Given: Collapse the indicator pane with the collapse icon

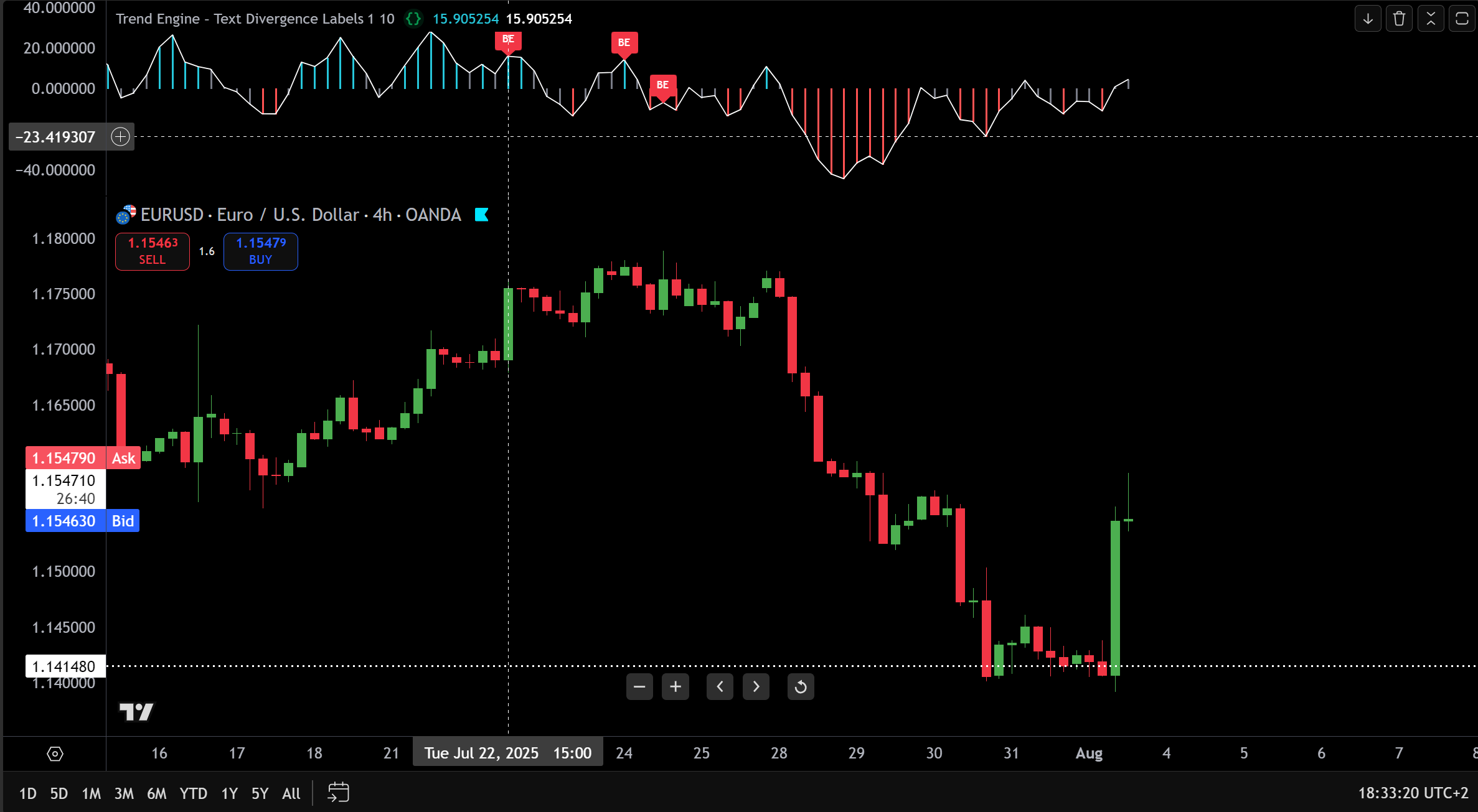Looking at the screenshot, I should coord(1431,19).
